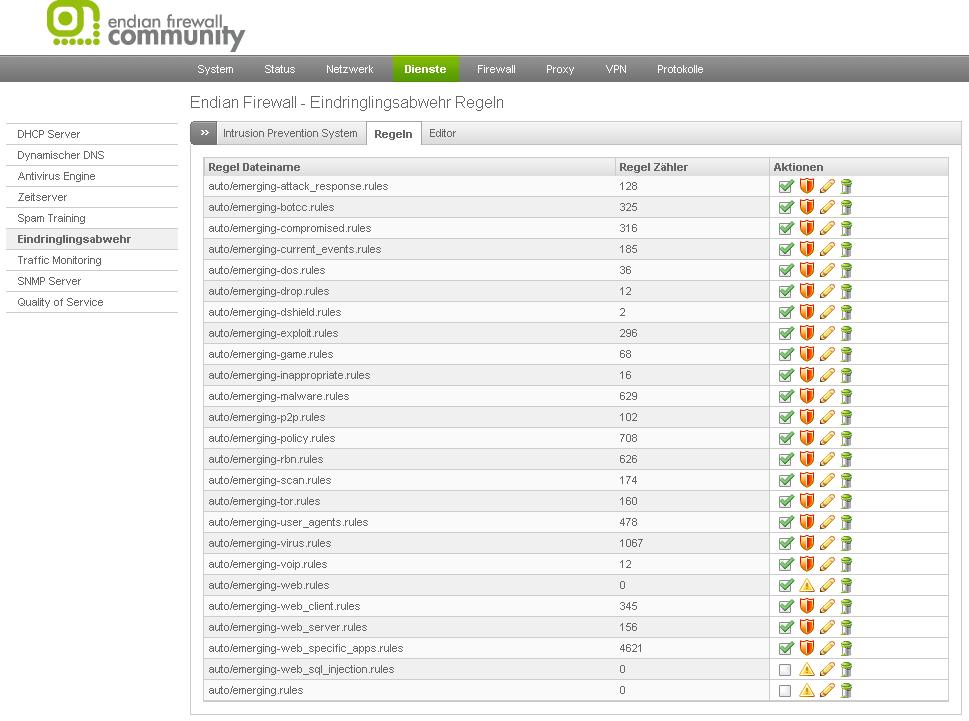The width and height of the screenshot is (969, 721).
Task: Click the warning triangle icon for emerging-web.rules
Action: (x=806, y=585)
